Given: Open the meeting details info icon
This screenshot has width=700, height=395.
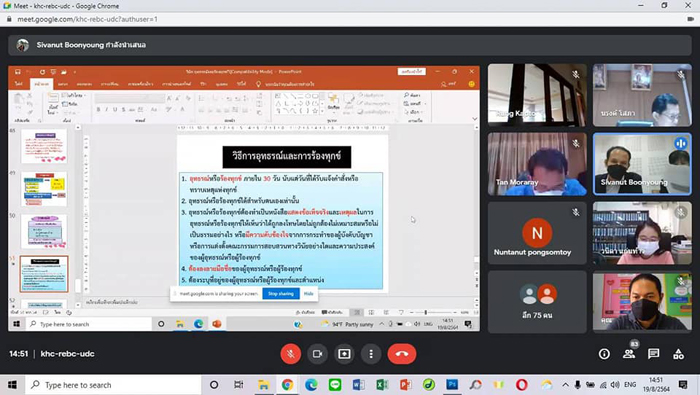Looking at the screenshot, I should pyautogui.click(x=604, y=354).
